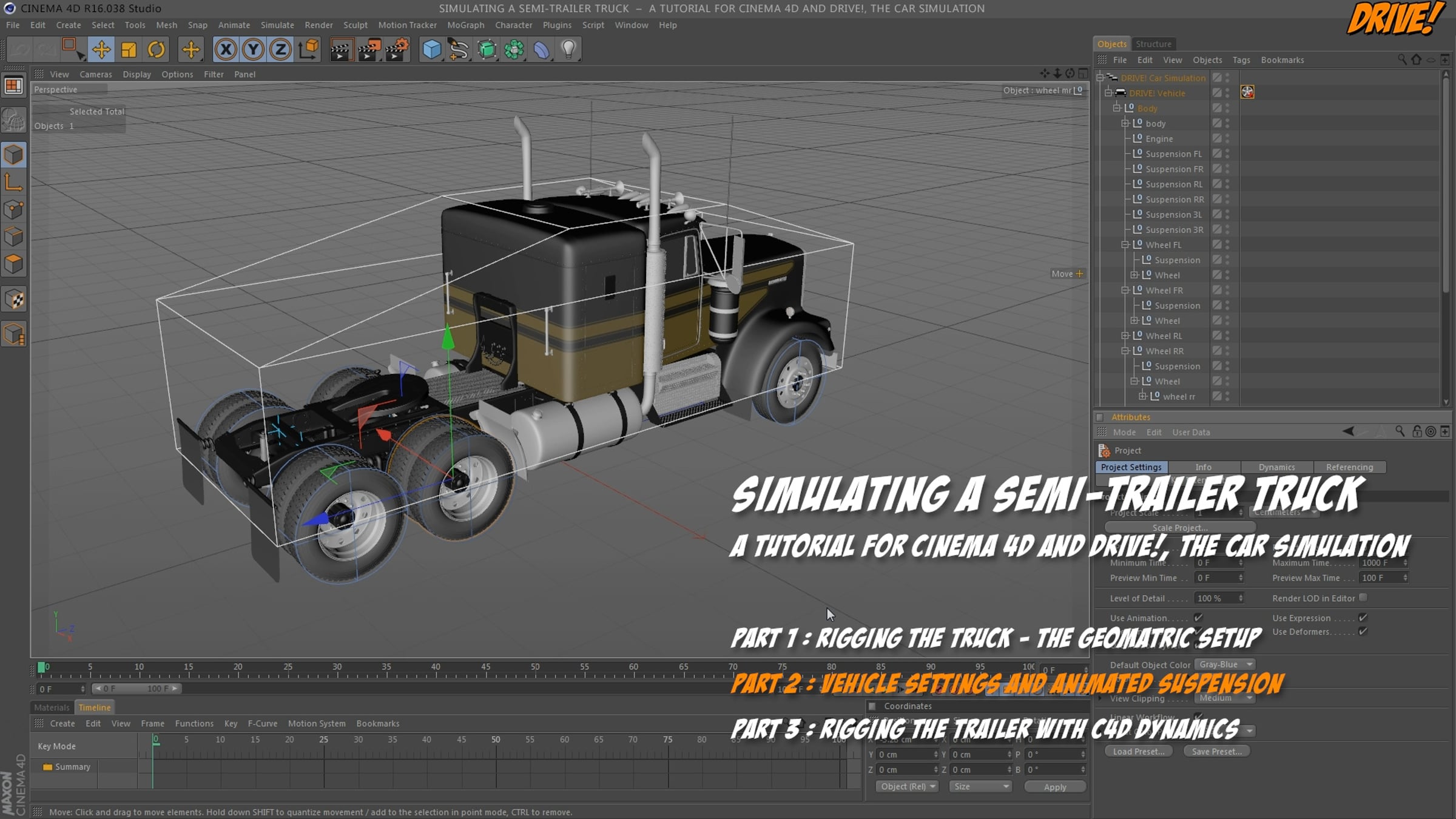The height and width of the screenshot is (819, 1456).
Task: Toggle the X-axis lock
Action: (226, 50)
